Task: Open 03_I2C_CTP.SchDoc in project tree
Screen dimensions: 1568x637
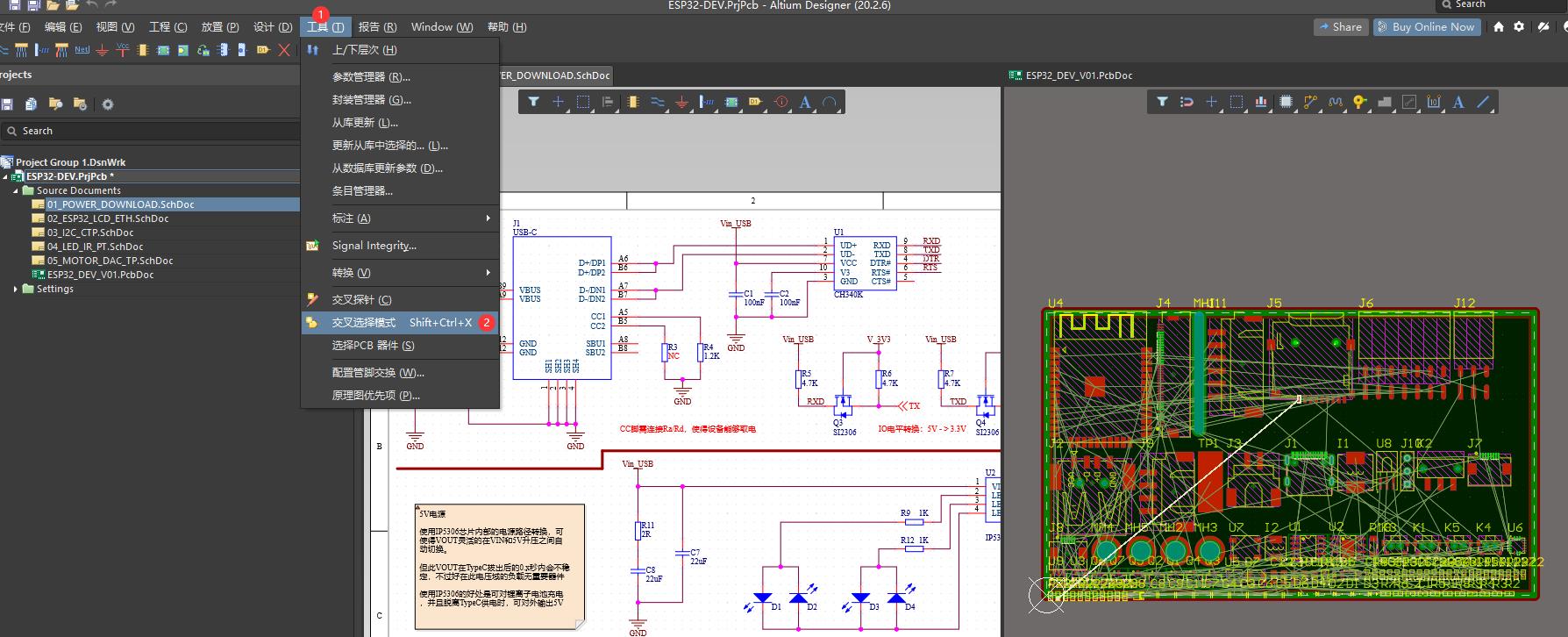Action: tap(90, 233)
